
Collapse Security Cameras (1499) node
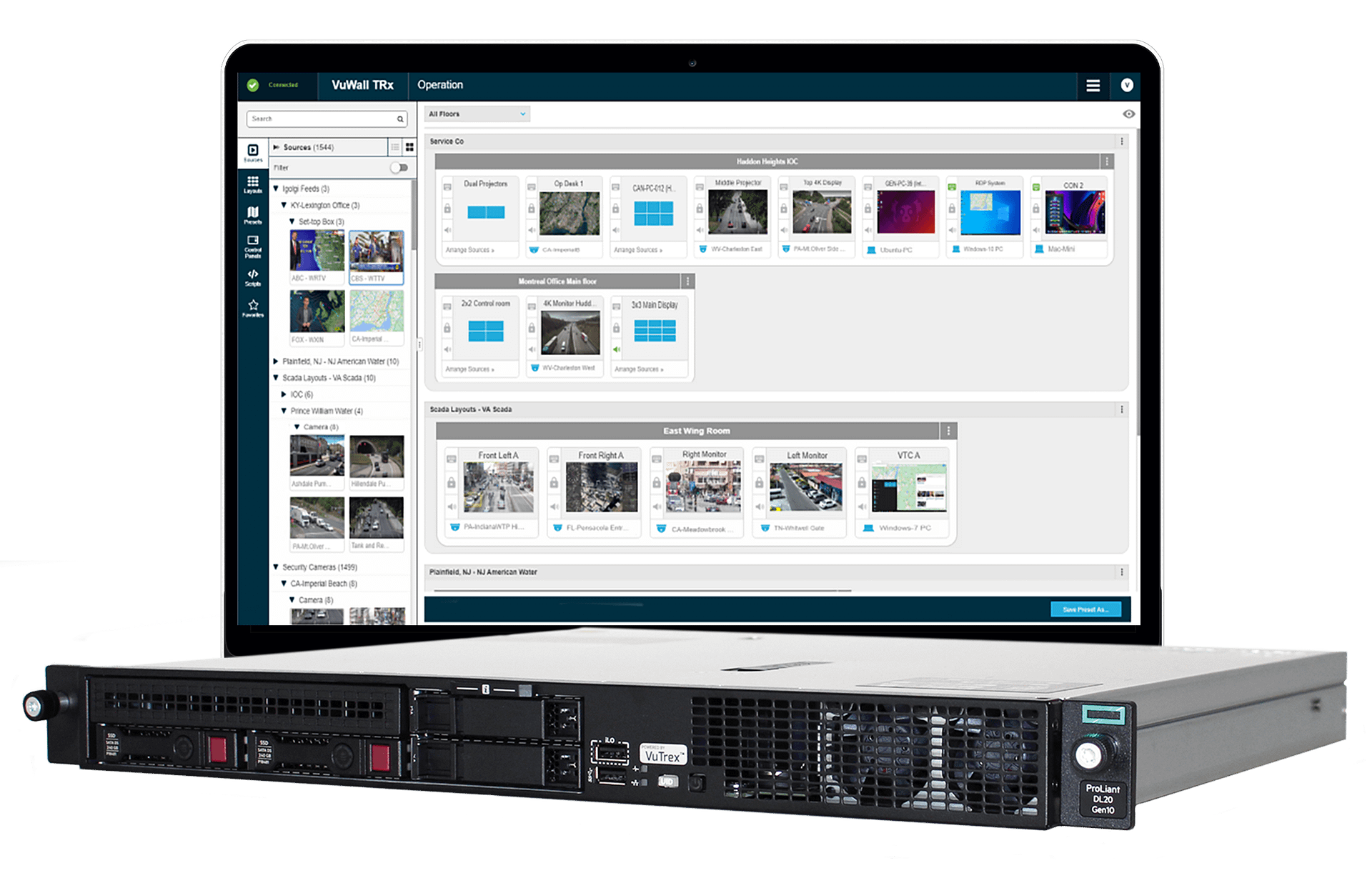click(276, 567)
